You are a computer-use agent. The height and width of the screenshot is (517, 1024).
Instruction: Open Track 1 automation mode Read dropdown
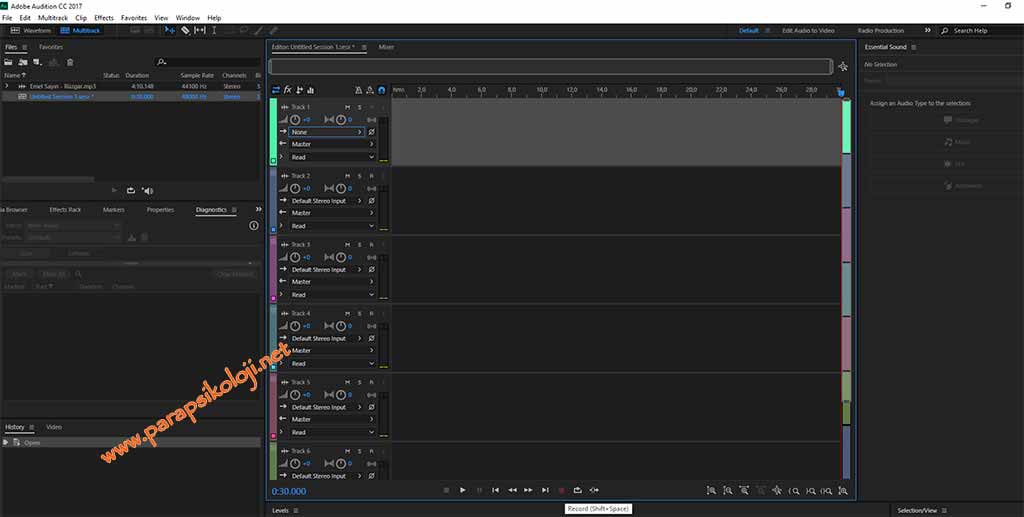click(332, 157)
